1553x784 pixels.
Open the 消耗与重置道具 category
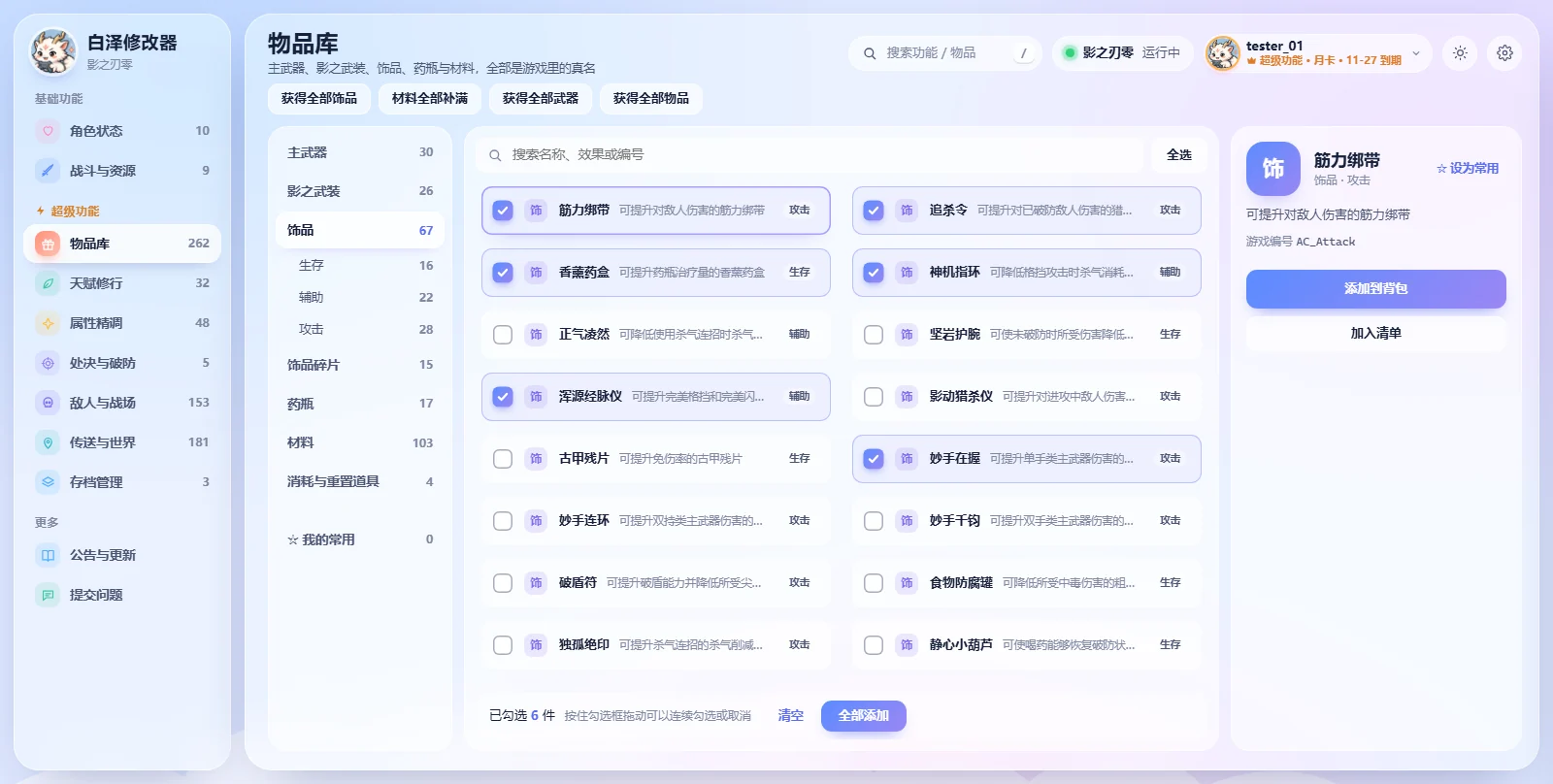point(360,481)
